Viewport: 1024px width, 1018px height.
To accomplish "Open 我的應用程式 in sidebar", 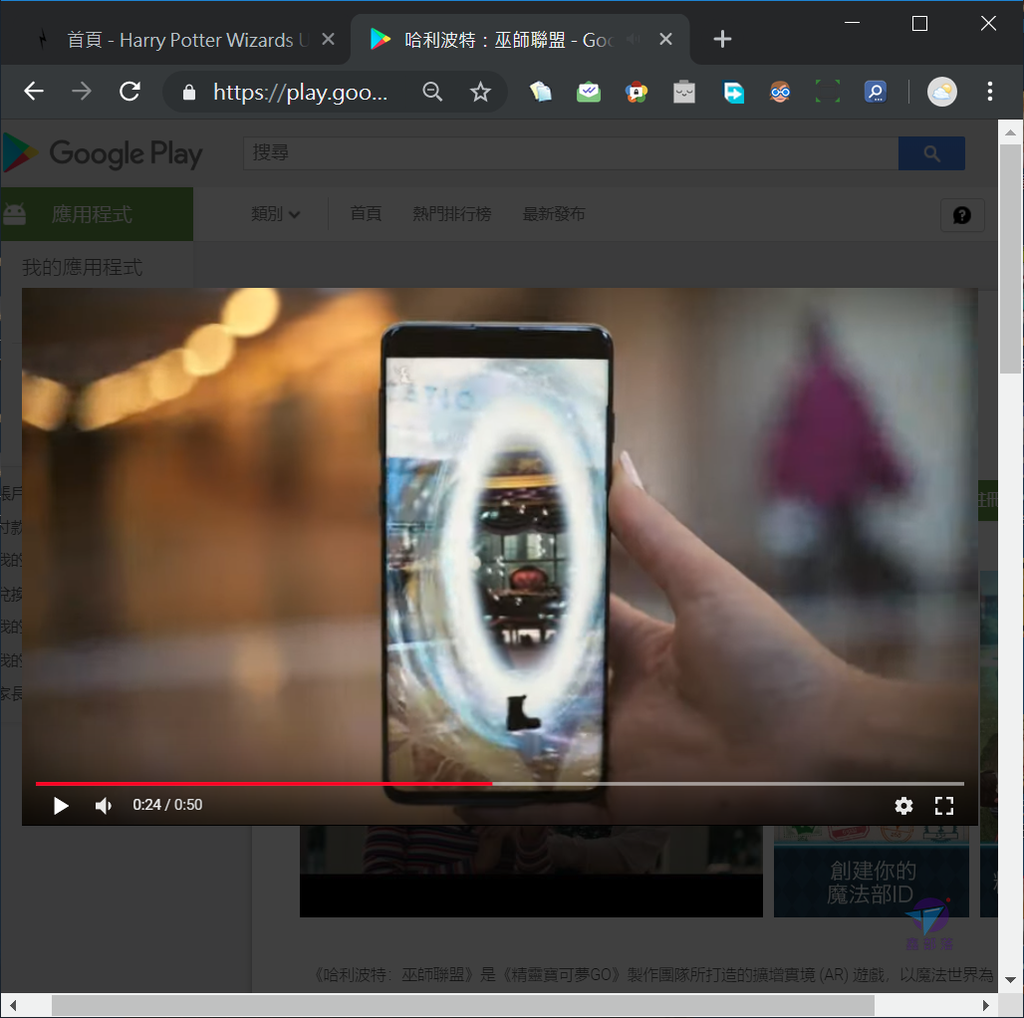I will (82, 267).
